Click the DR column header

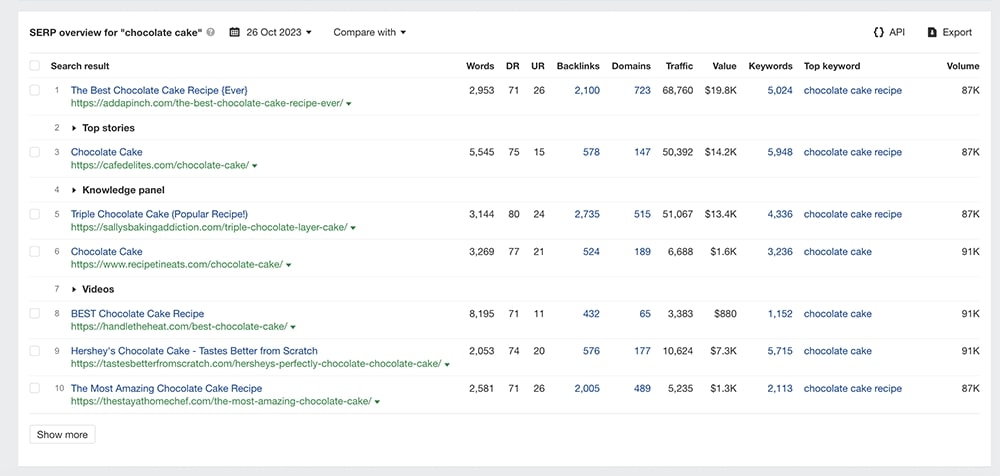click(513, 66)
